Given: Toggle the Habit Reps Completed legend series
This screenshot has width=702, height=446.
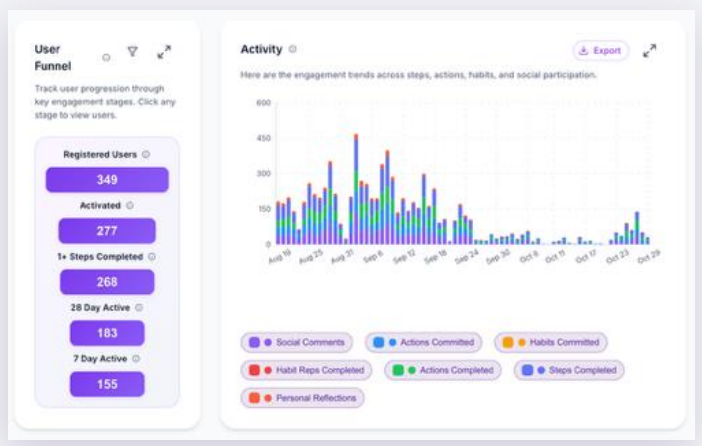Looking at the screenshot, I should (306, 370).
